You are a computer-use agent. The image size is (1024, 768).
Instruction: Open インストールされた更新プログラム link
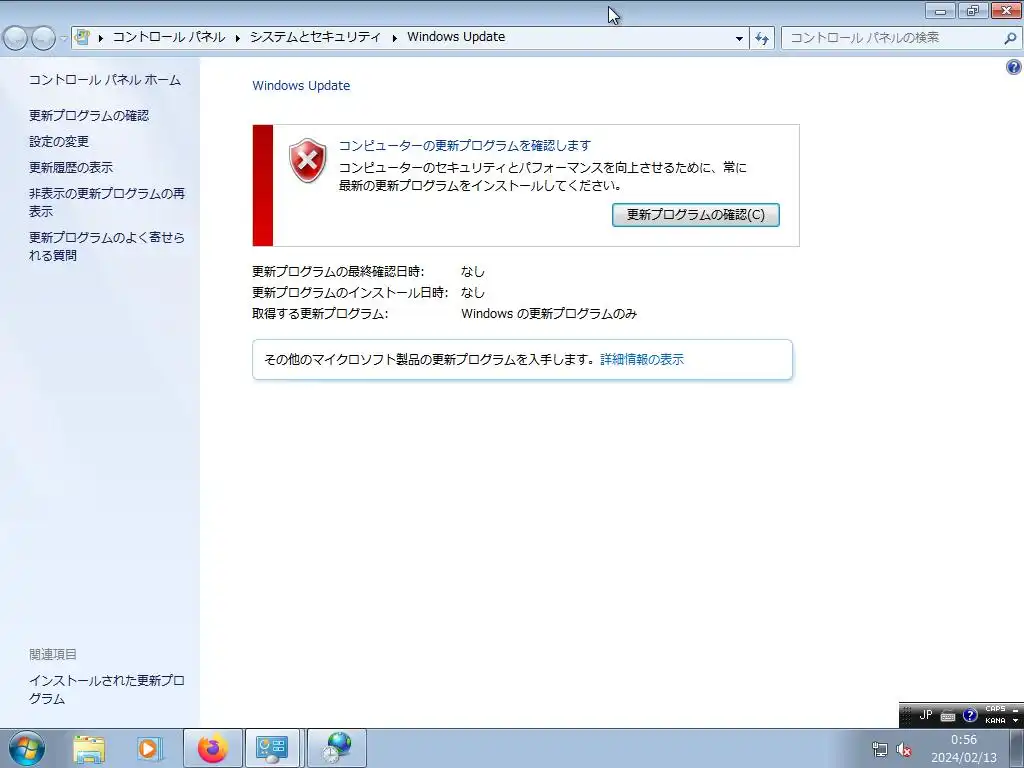coord(106,690)
